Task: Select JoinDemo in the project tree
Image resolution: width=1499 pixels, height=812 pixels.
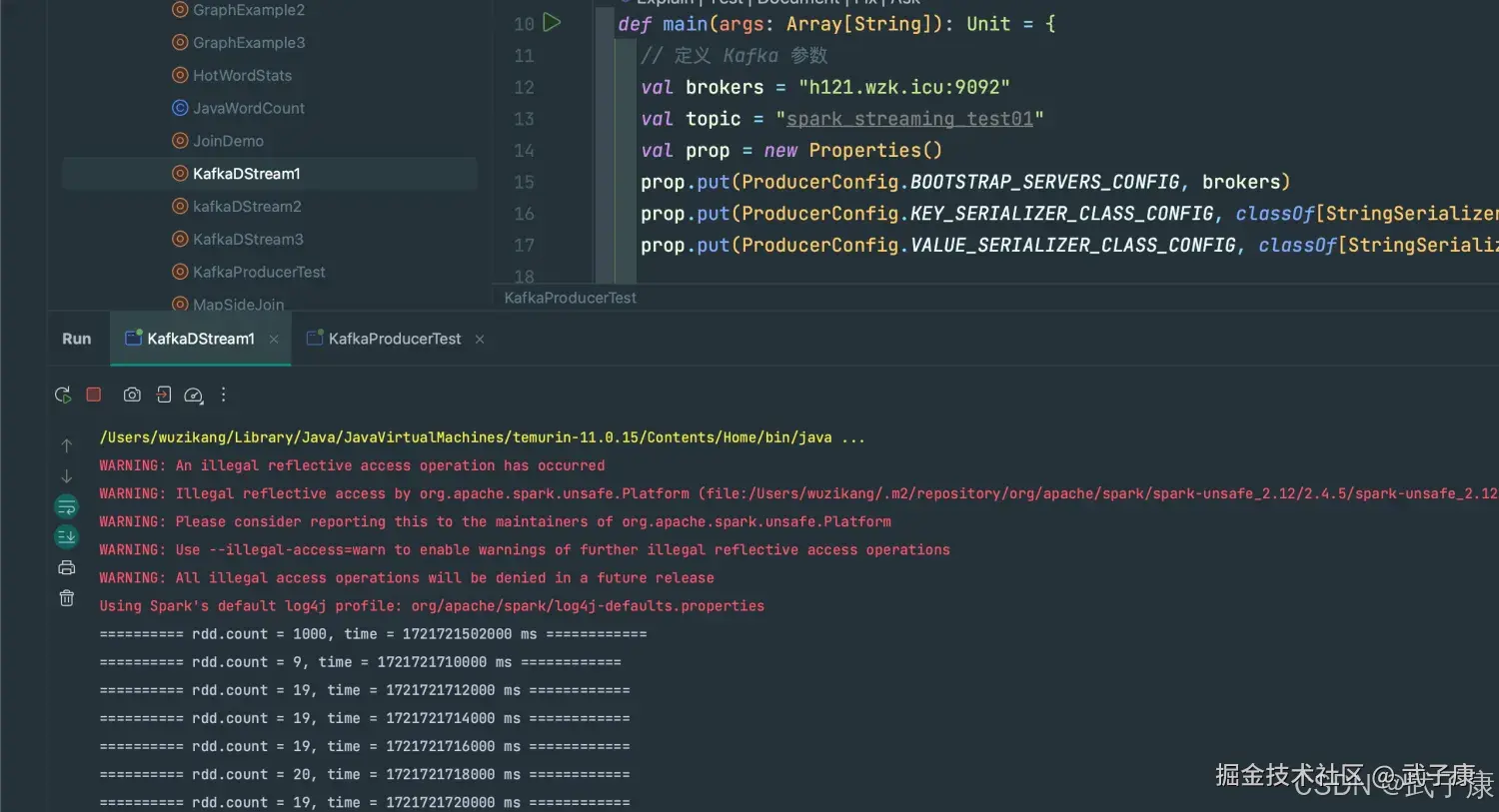Action: click(228, 141)
